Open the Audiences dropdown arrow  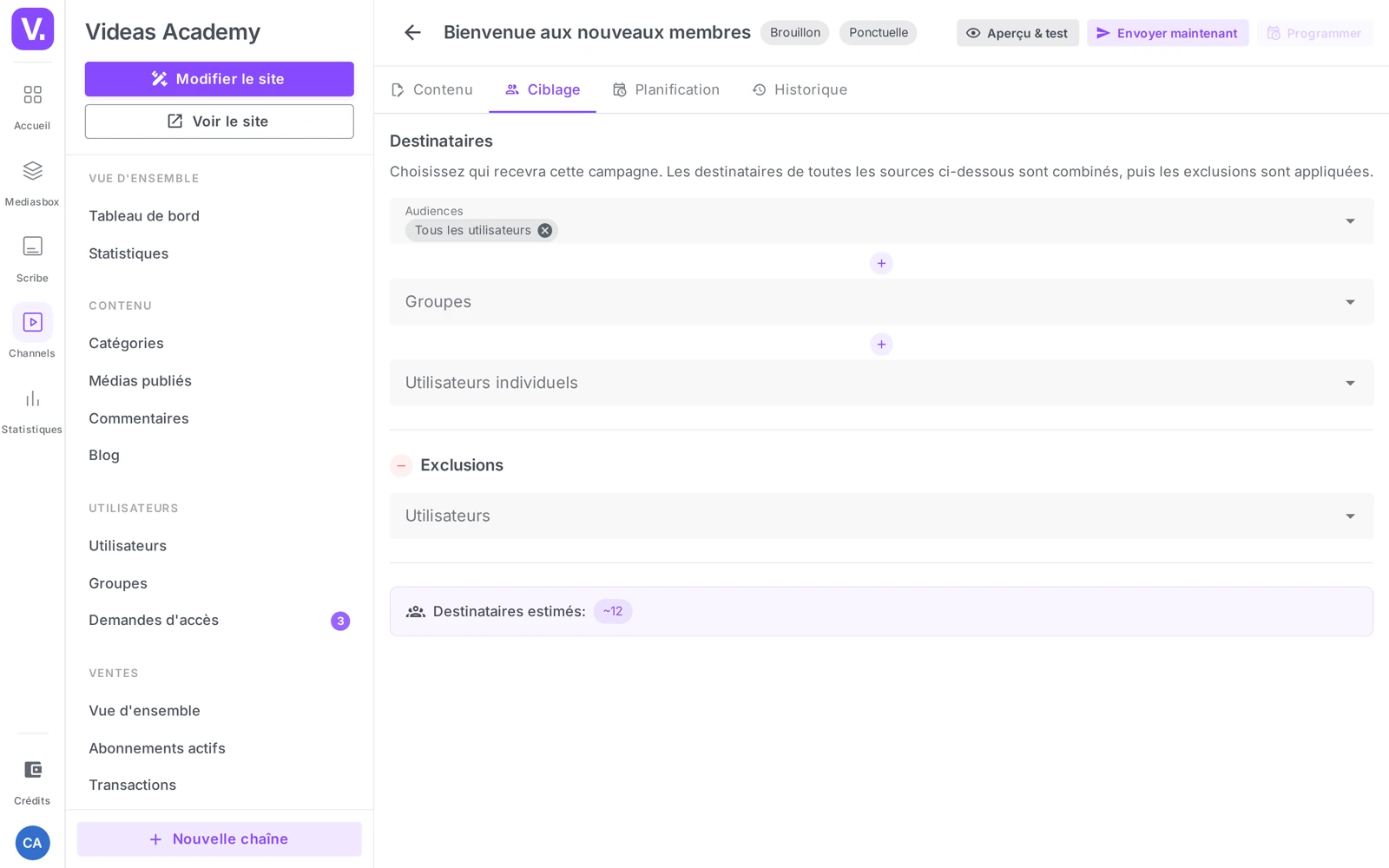click(1350, 221)
